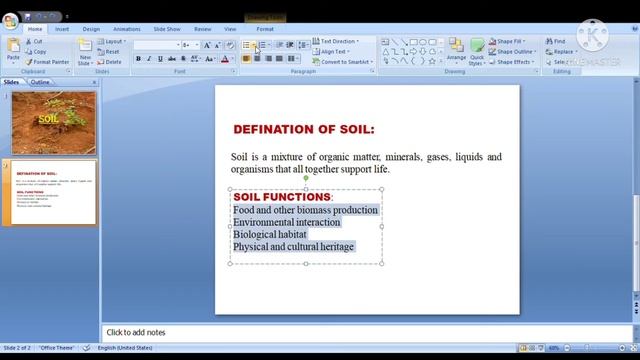Select the Text Box shape
Image resolution: width=640 pixels, height=360 pixels.
pyautogui.click(x=385, y=42)
